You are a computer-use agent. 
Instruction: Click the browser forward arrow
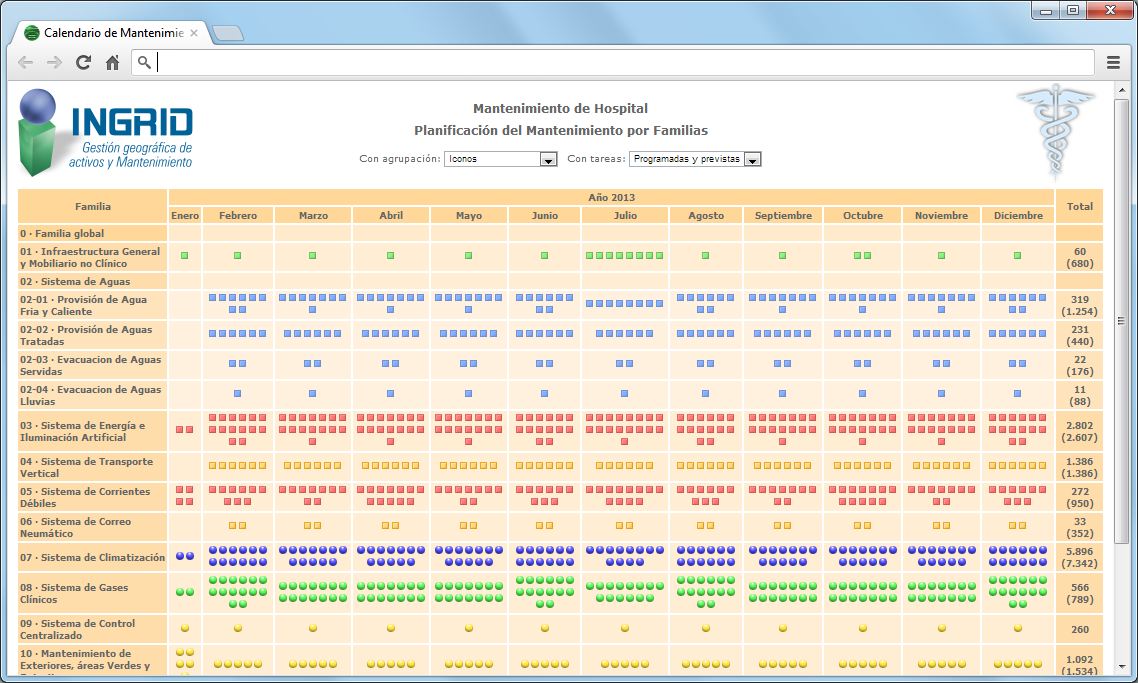(55, 63)
